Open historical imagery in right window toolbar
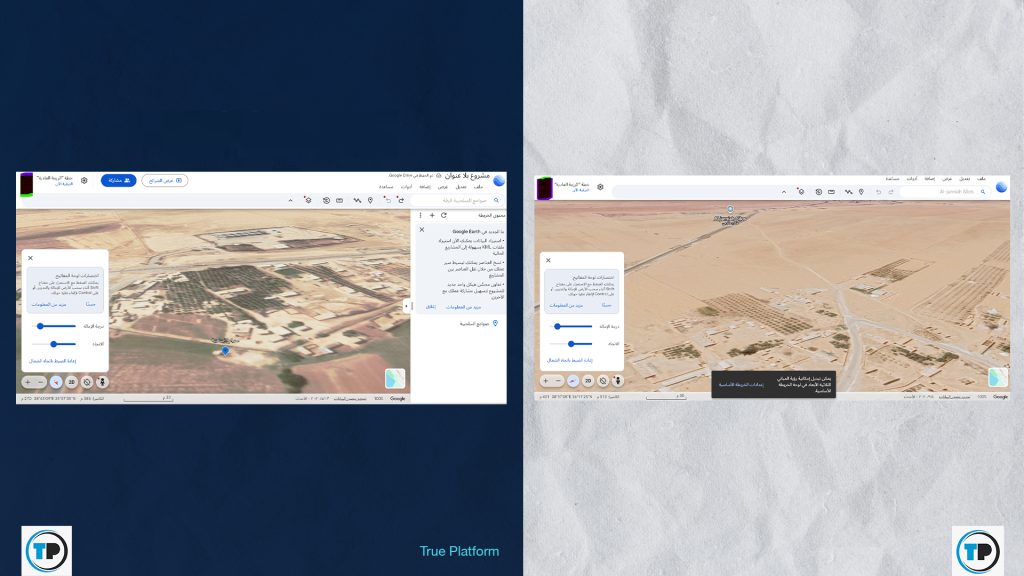Screen dimensions: 1024x576 pyautogui.click(x=818, y=192)
